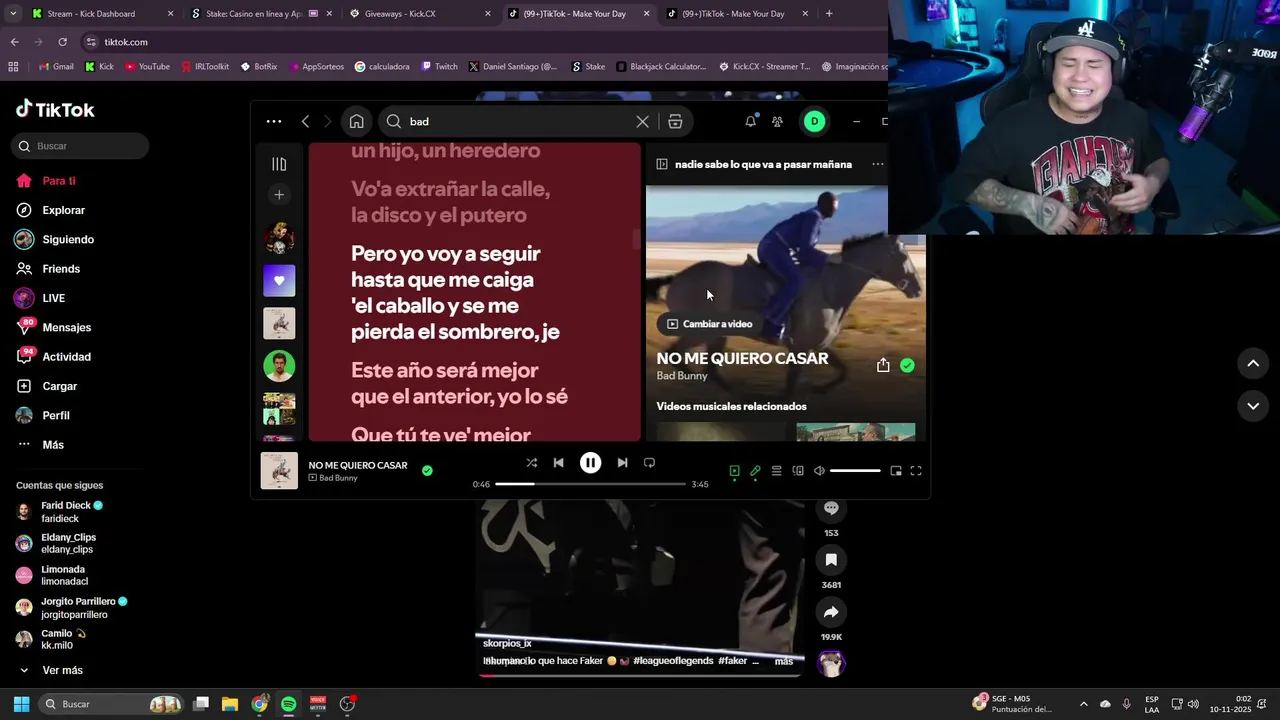
Task: Mute Spotify volume speaker icon
Action: click(819, 471)
